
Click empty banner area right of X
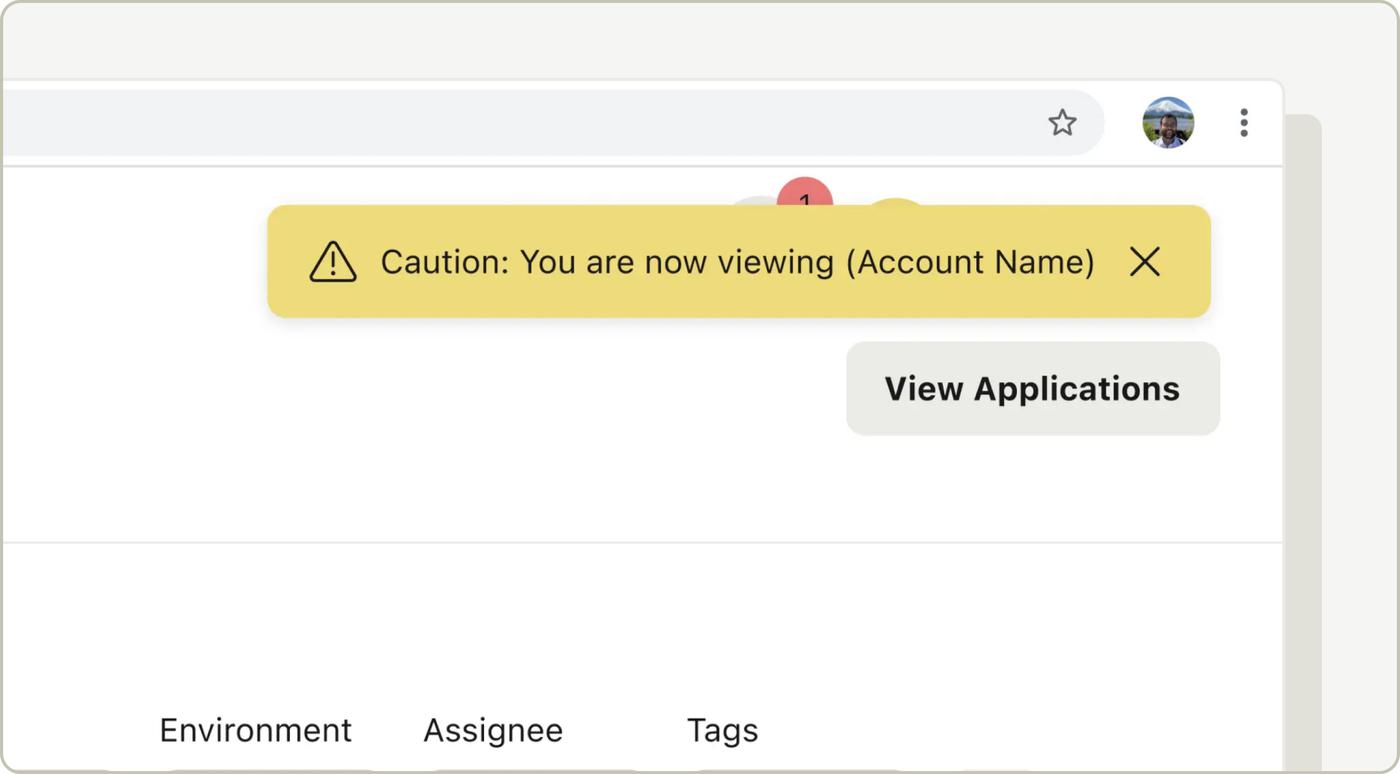coord(1188,262)
